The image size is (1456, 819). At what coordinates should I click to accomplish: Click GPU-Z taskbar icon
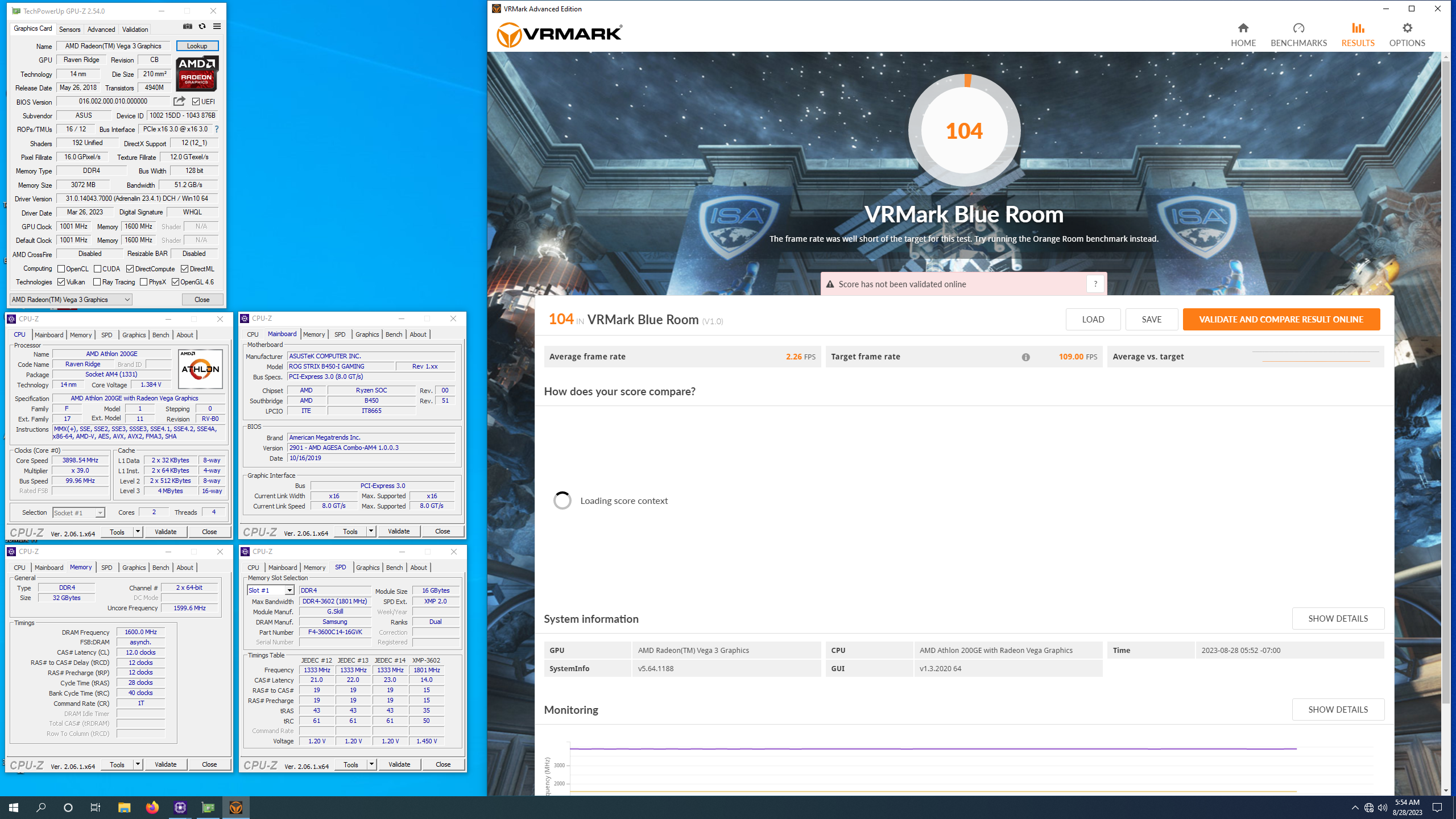pyautogui.click(x=208, y=808)
